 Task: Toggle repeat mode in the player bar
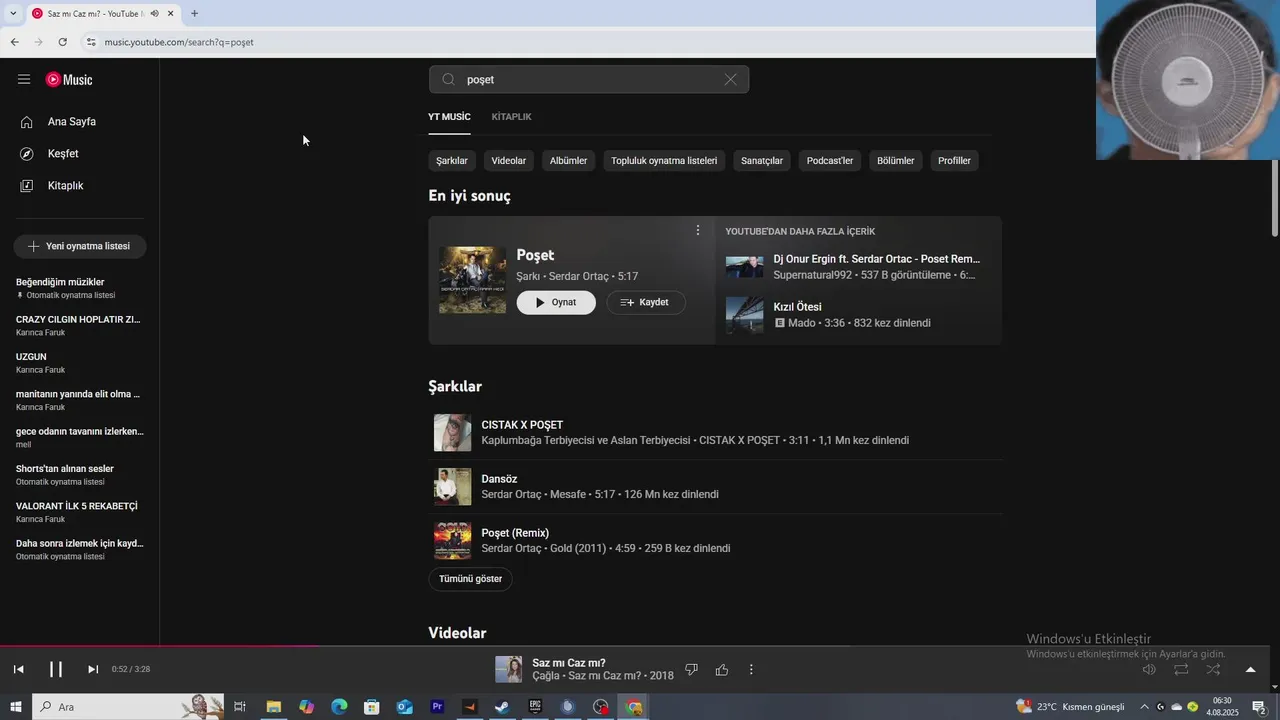click(x=1181, y=669)
